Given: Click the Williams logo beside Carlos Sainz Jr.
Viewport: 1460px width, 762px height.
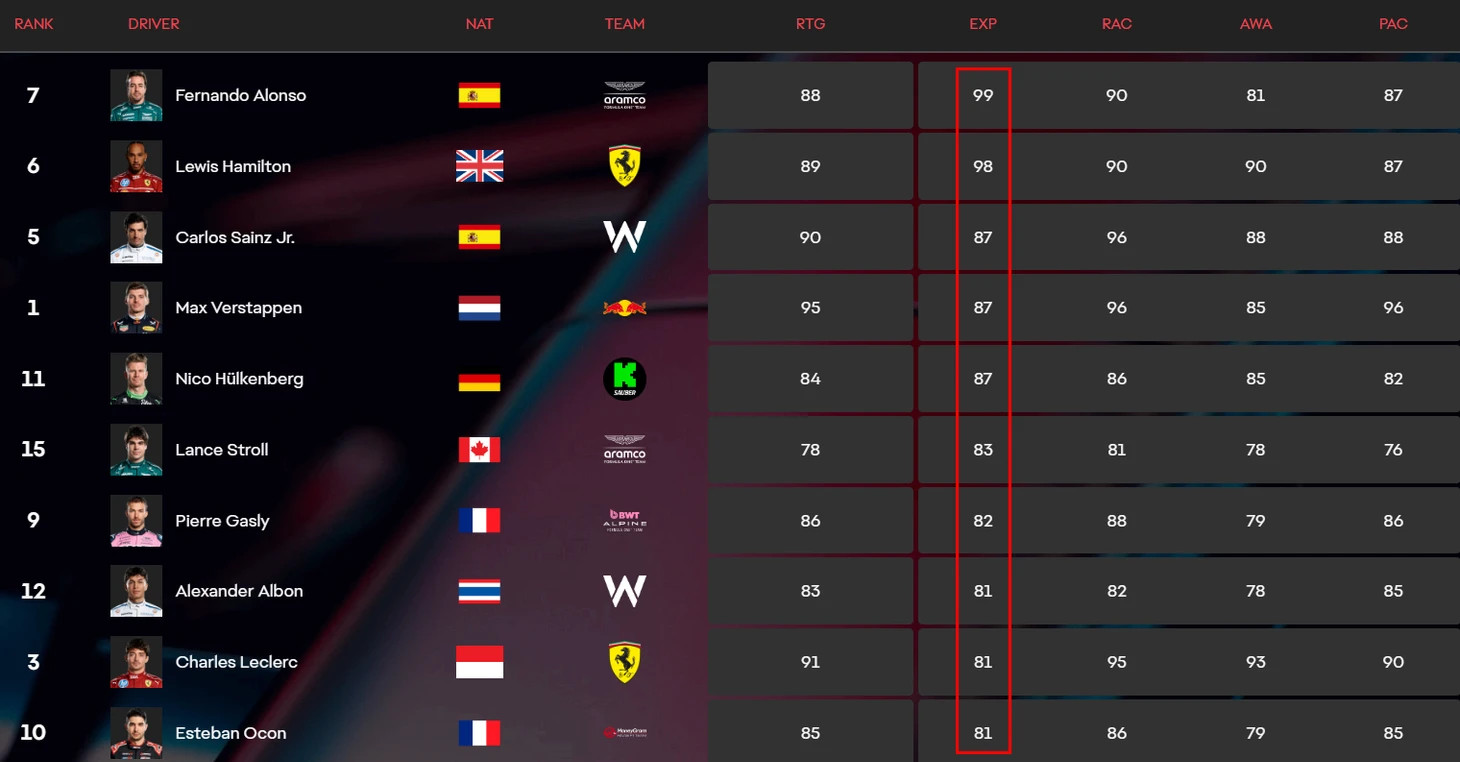Looking at the screenshot, I should [624, 237].
